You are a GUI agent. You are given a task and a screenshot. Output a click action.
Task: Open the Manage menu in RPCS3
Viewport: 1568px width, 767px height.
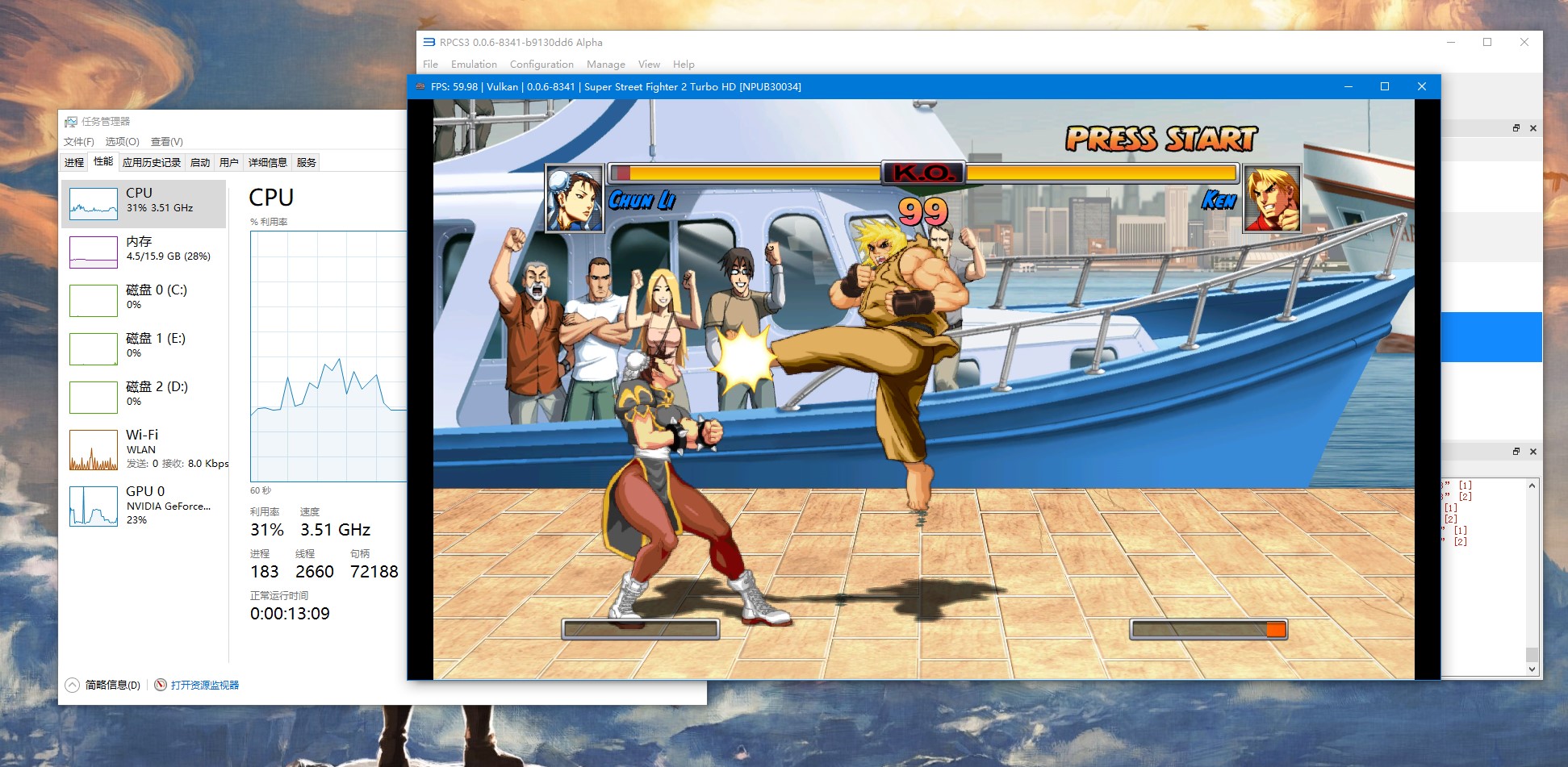(606, 65)
